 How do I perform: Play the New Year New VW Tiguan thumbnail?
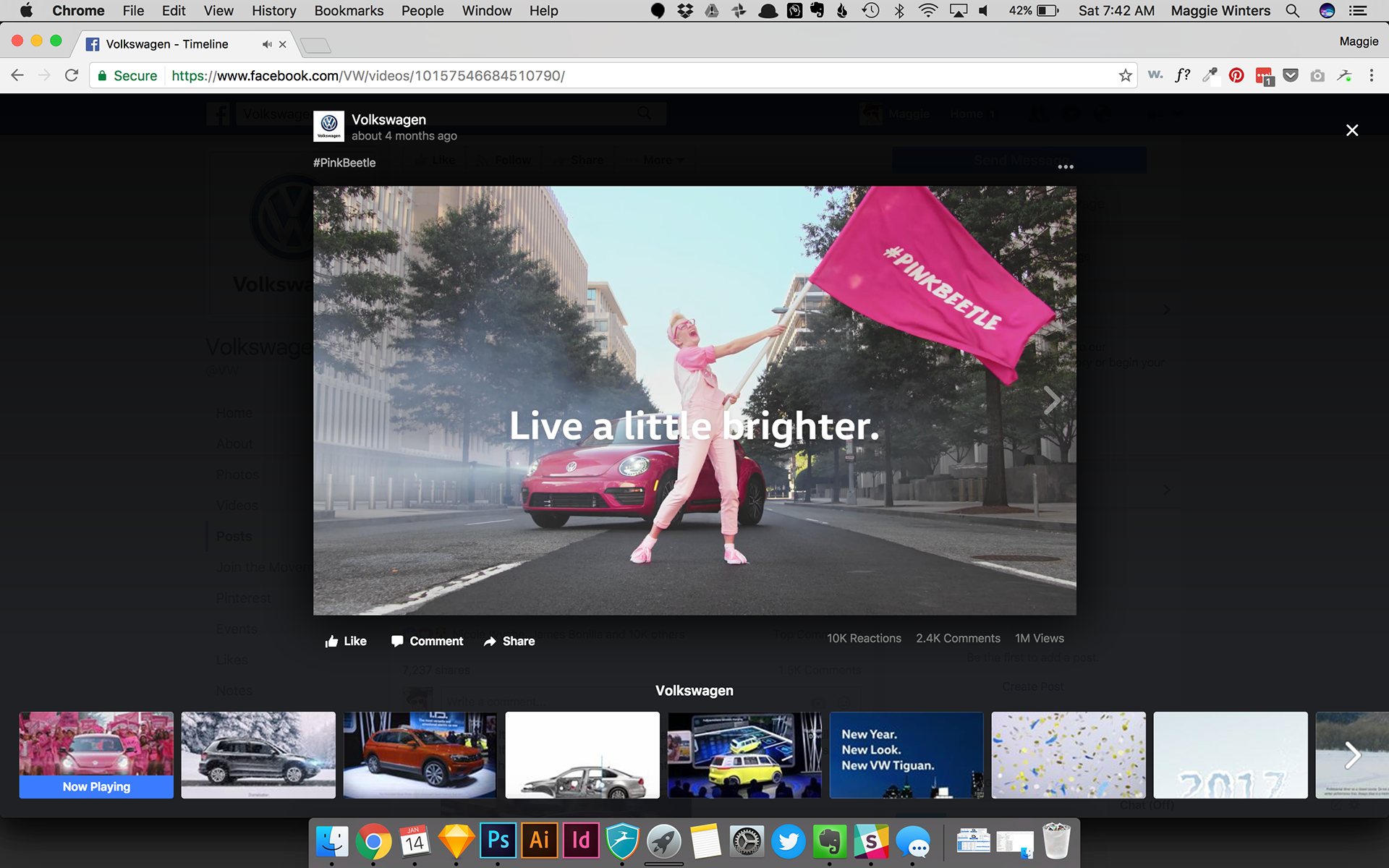pos(906,754)
